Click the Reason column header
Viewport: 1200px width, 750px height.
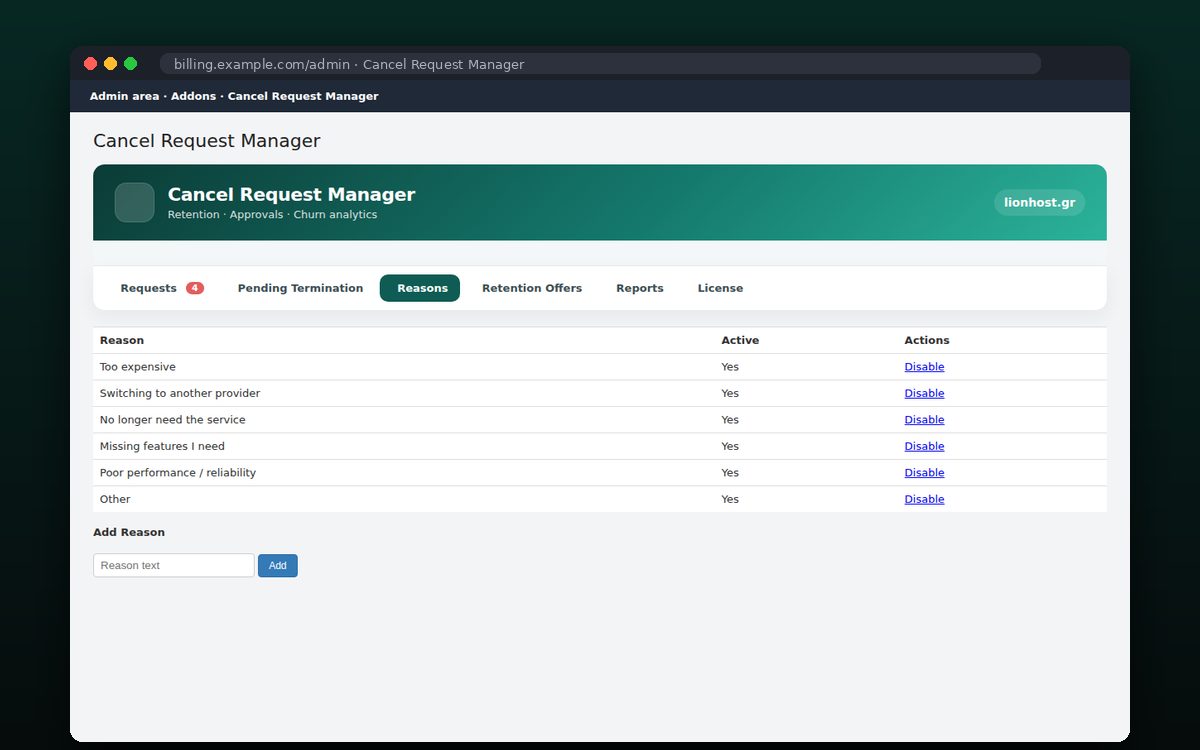(x=122, y=340)
